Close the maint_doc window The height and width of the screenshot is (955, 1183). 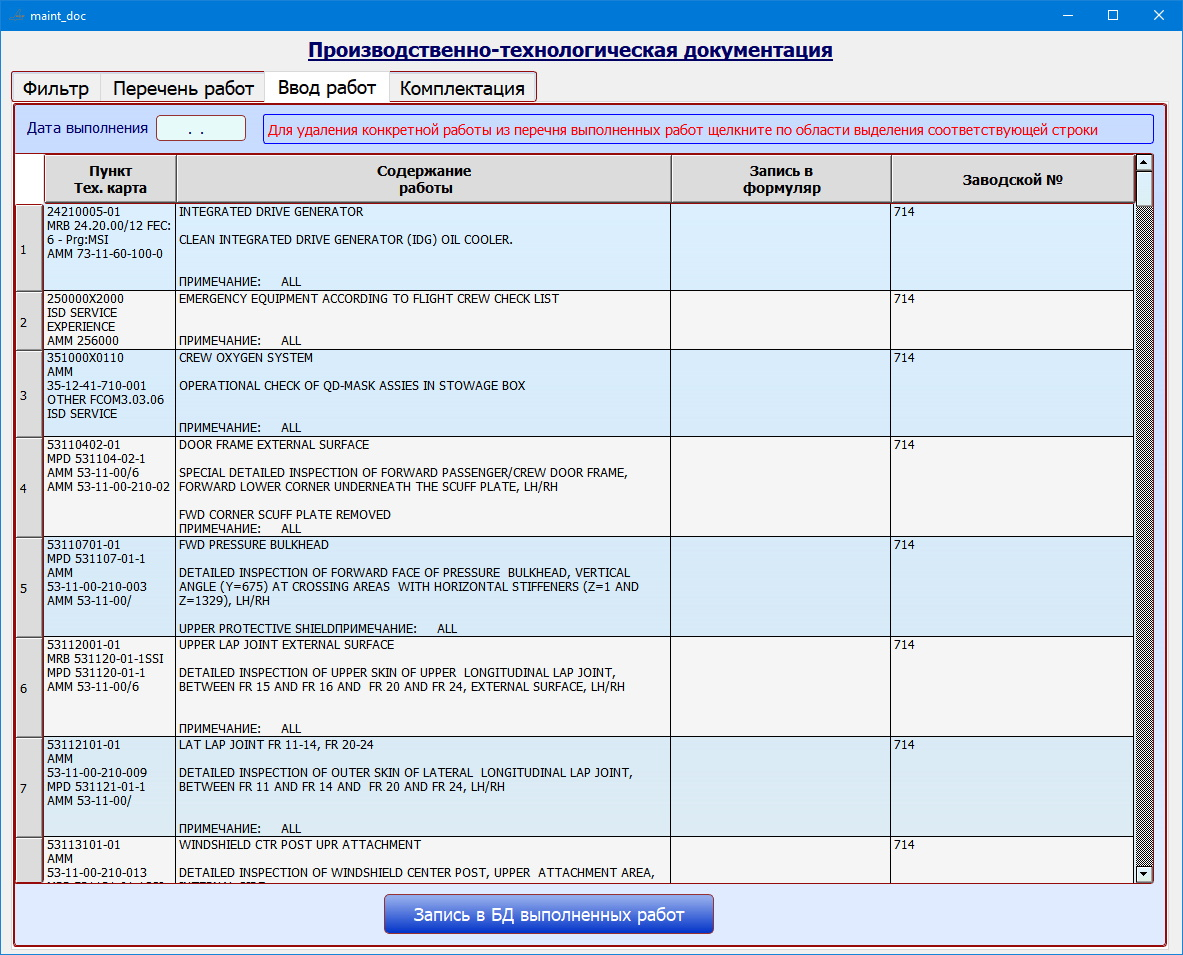tap(1159, 15)
